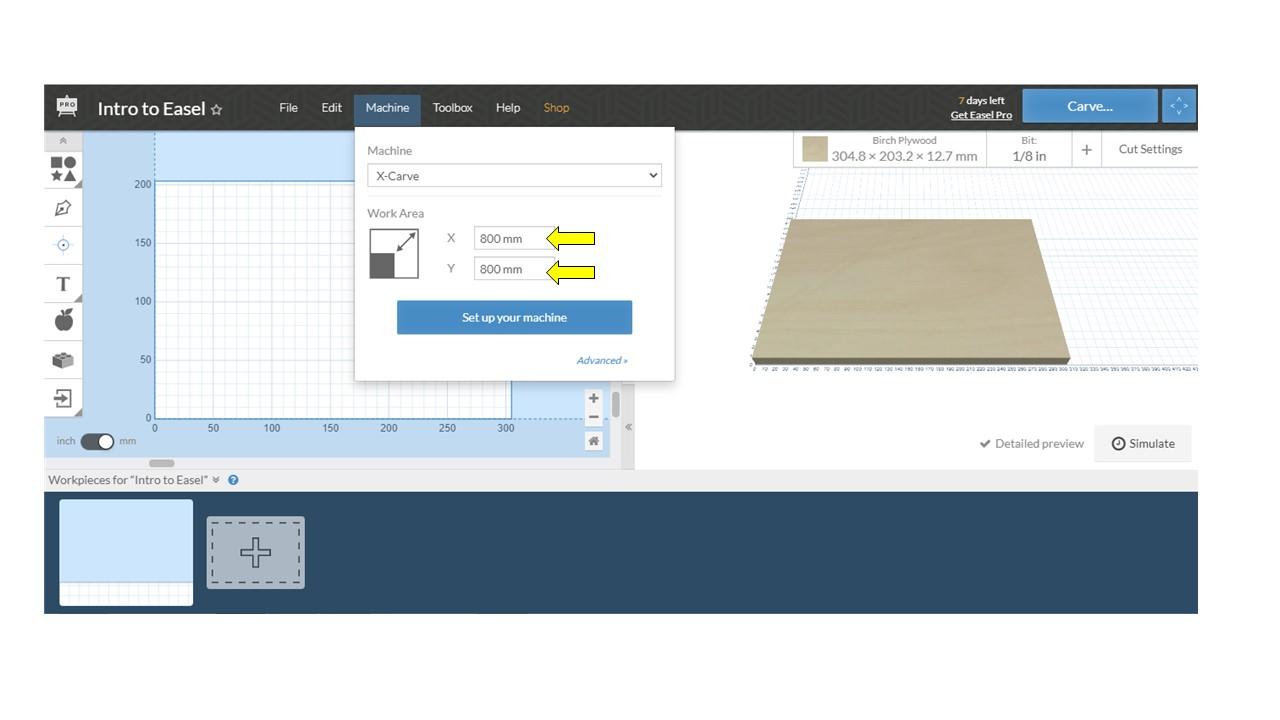Click the X work area field
The image size is (1280, 720).
(513, 239)
